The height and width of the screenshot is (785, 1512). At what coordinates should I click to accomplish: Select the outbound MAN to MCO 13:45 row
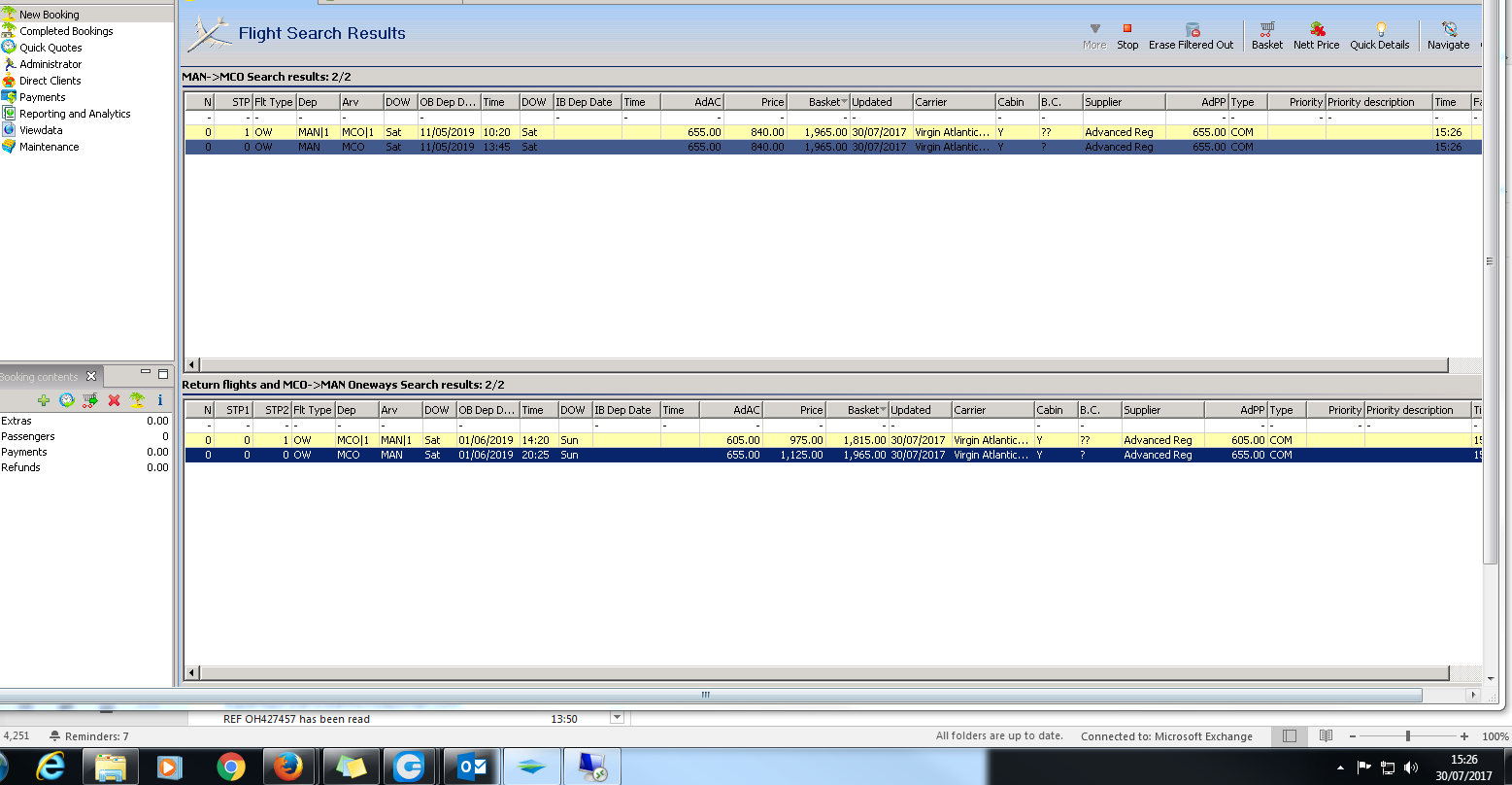pyautogui.click(x=833, y=148)
